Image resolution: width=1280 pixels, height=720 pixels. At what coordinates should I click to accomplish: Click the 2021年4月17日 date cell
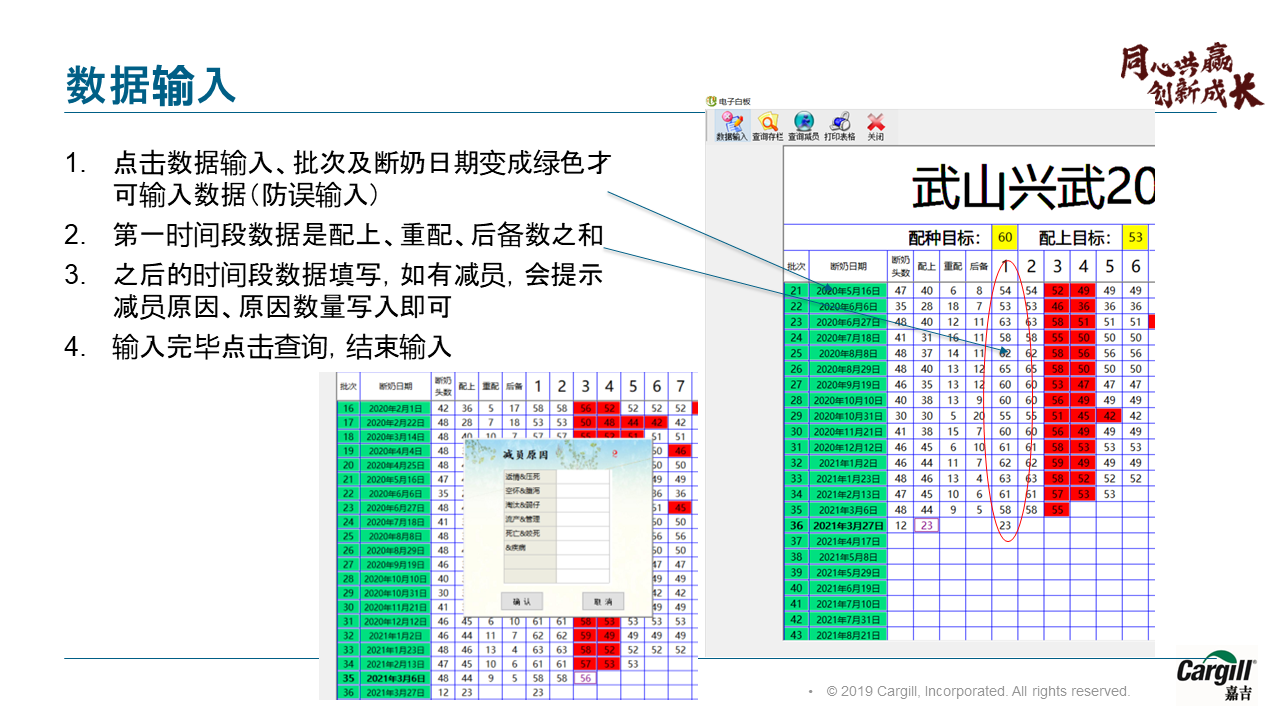tap(848, 541)
